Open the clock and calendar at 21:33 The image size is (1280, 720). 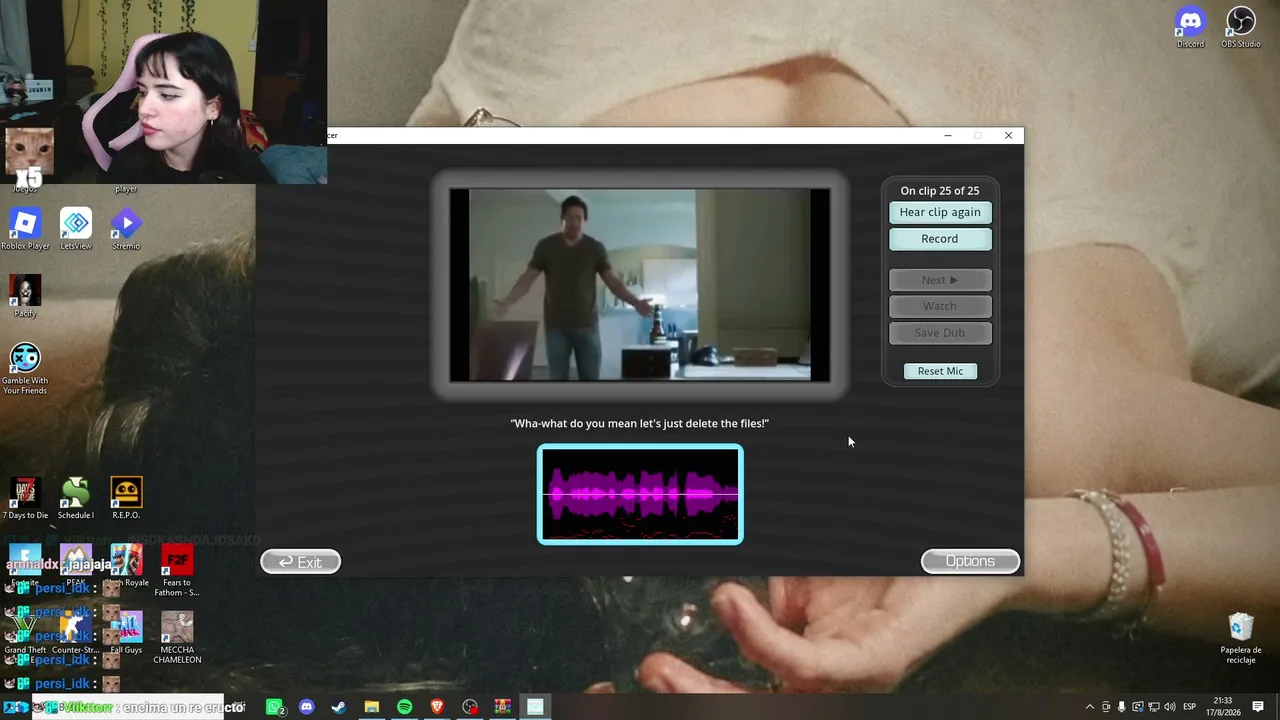point(1223,707)
